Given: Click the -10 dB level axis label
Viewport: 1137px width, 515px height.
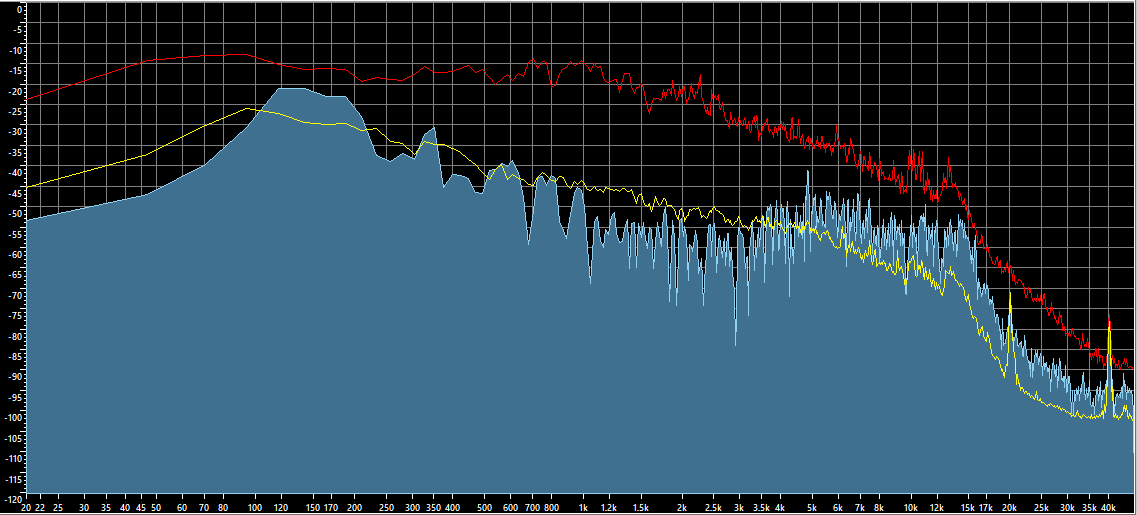Looking at the screenshot, I should pos(17,52).
